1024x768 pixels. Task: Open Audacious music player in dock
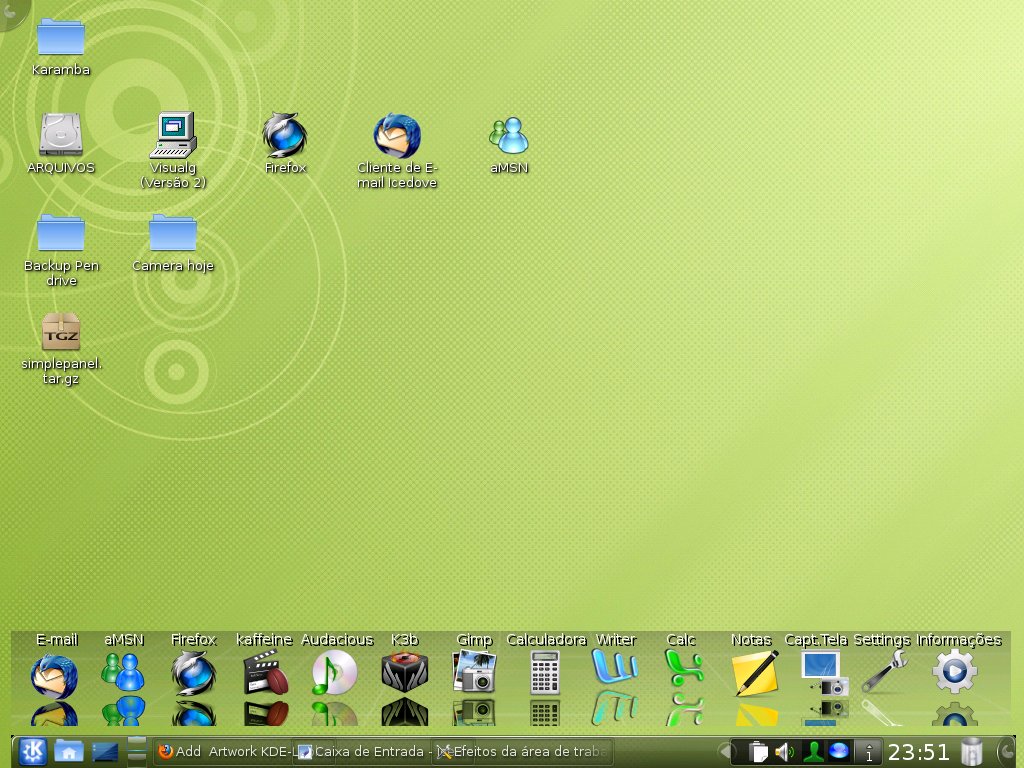point(334,673)
